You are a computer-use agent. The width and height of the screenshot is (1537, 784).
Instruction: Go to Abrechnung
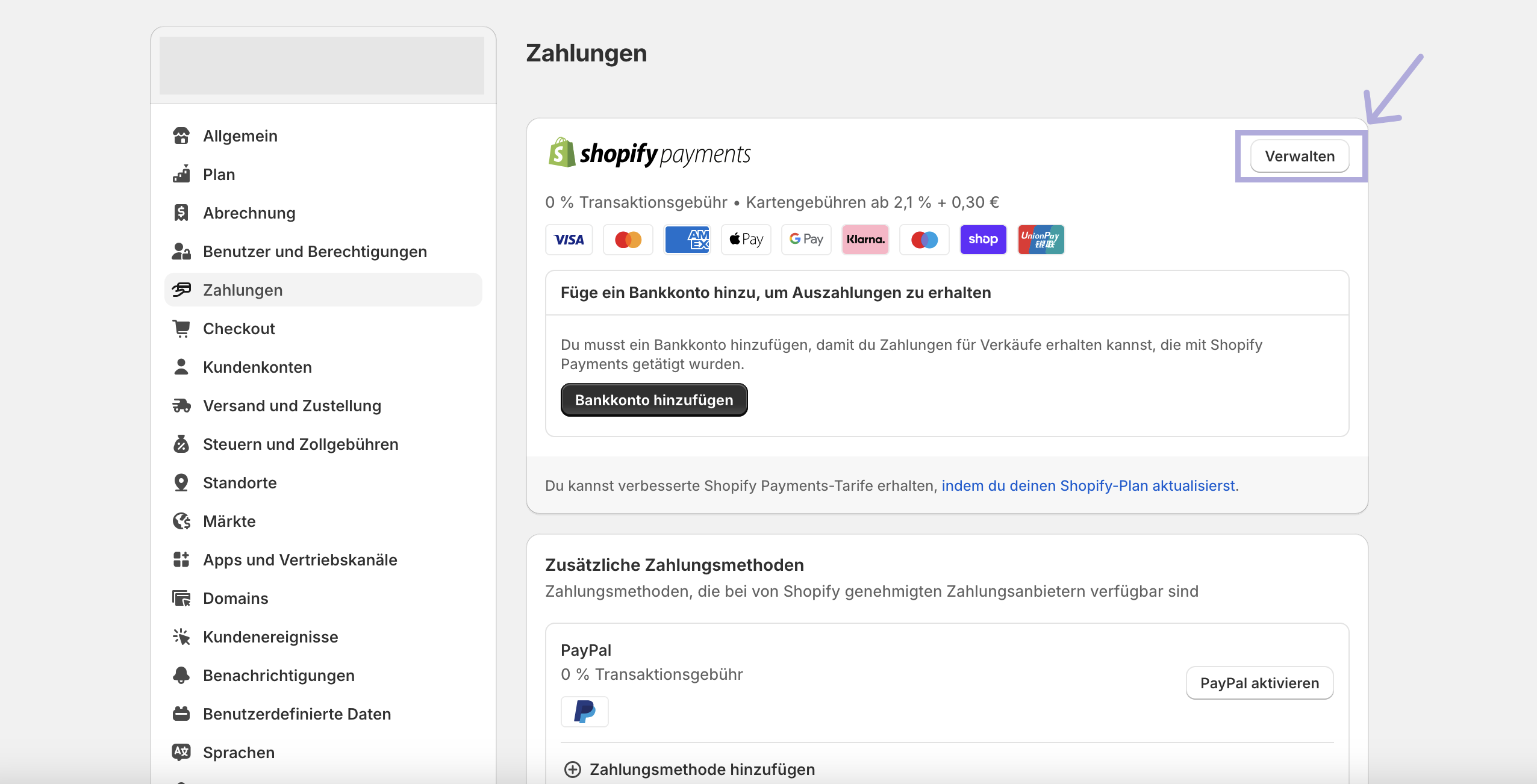pyautogui.click(x=323, y=213)
